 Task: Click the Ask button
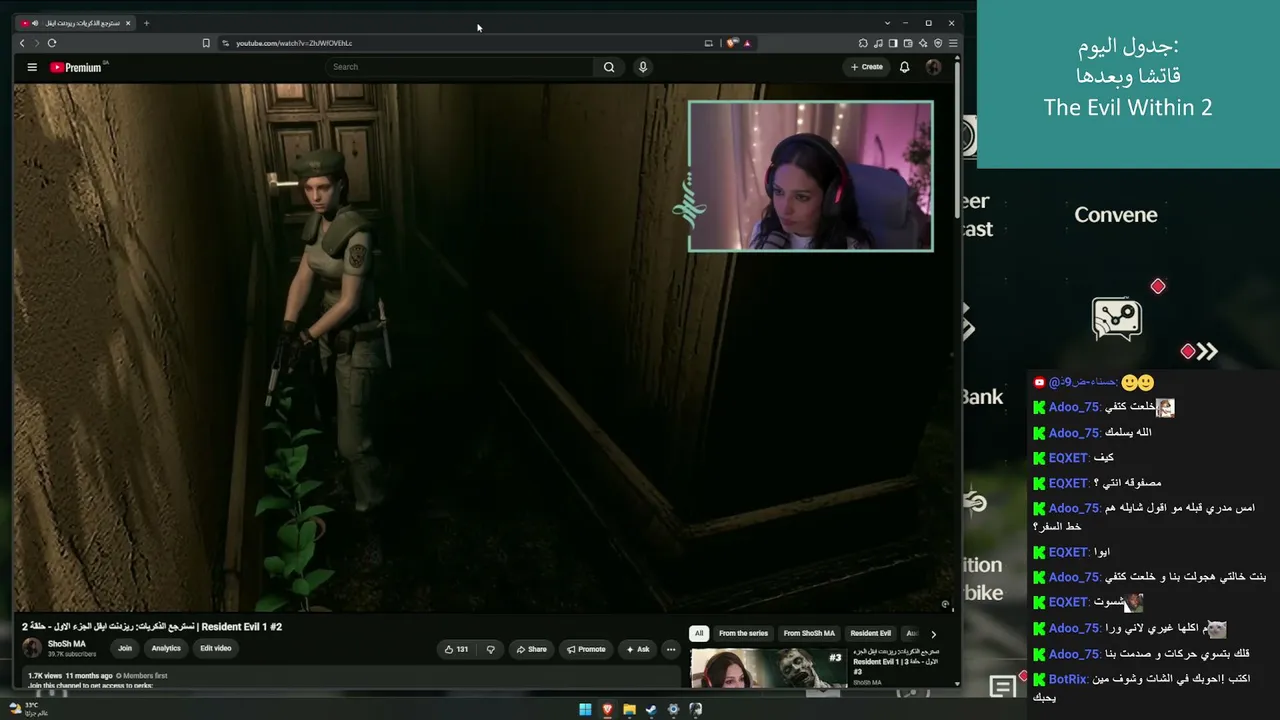tap(637, 649)
